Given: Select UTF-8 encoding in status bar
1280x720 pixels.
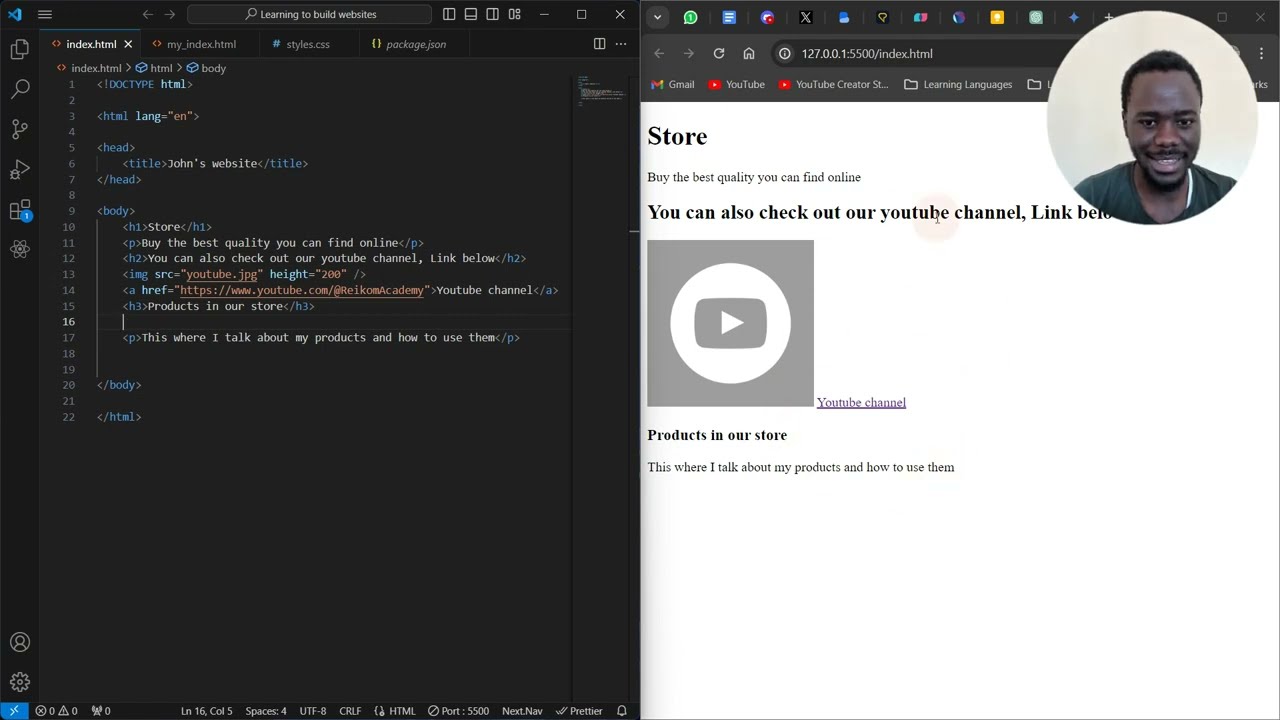Looking at the screenshot, I should click(313, 711).
